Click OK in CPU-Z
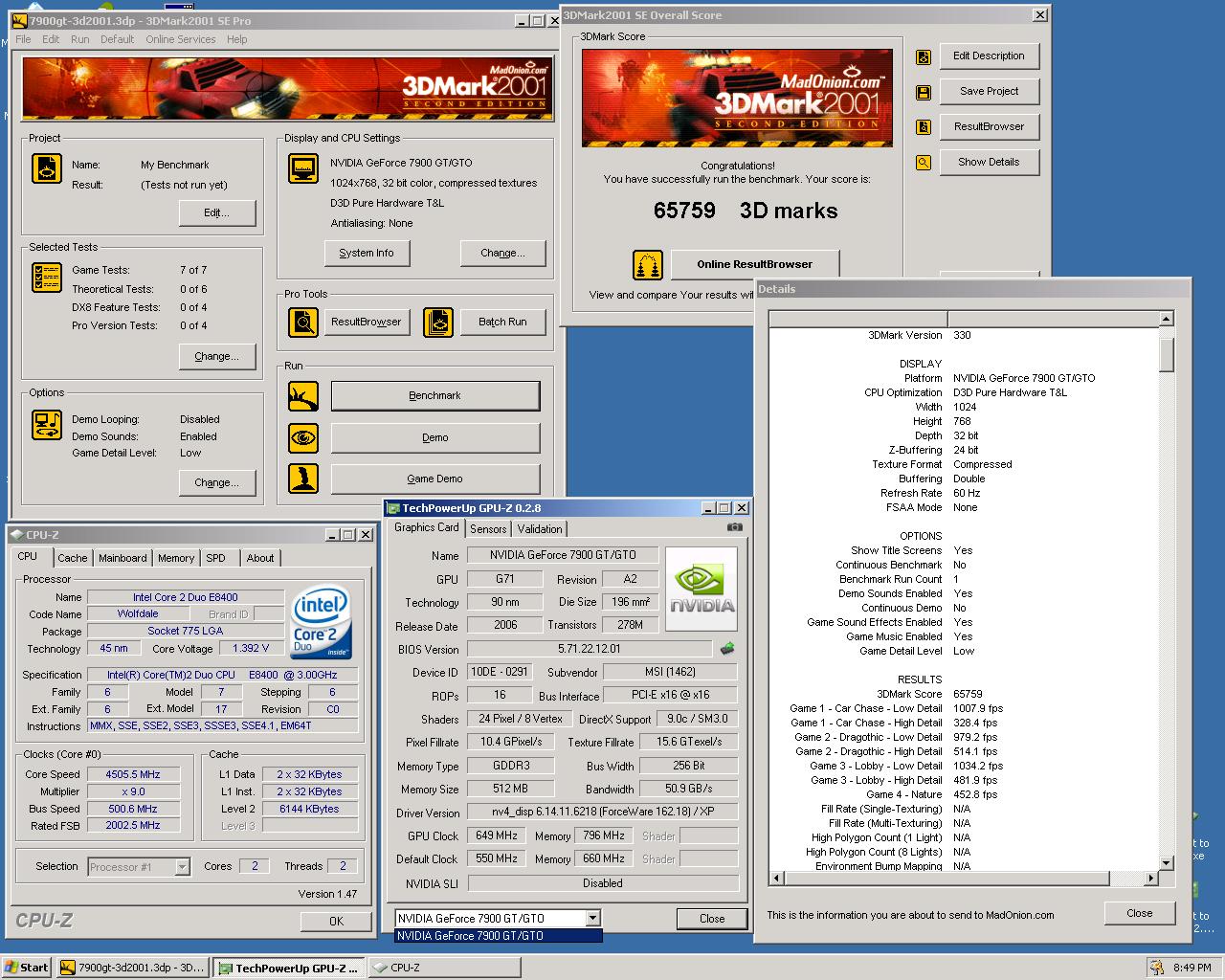Screen dimensions: 1225x980 337,921
